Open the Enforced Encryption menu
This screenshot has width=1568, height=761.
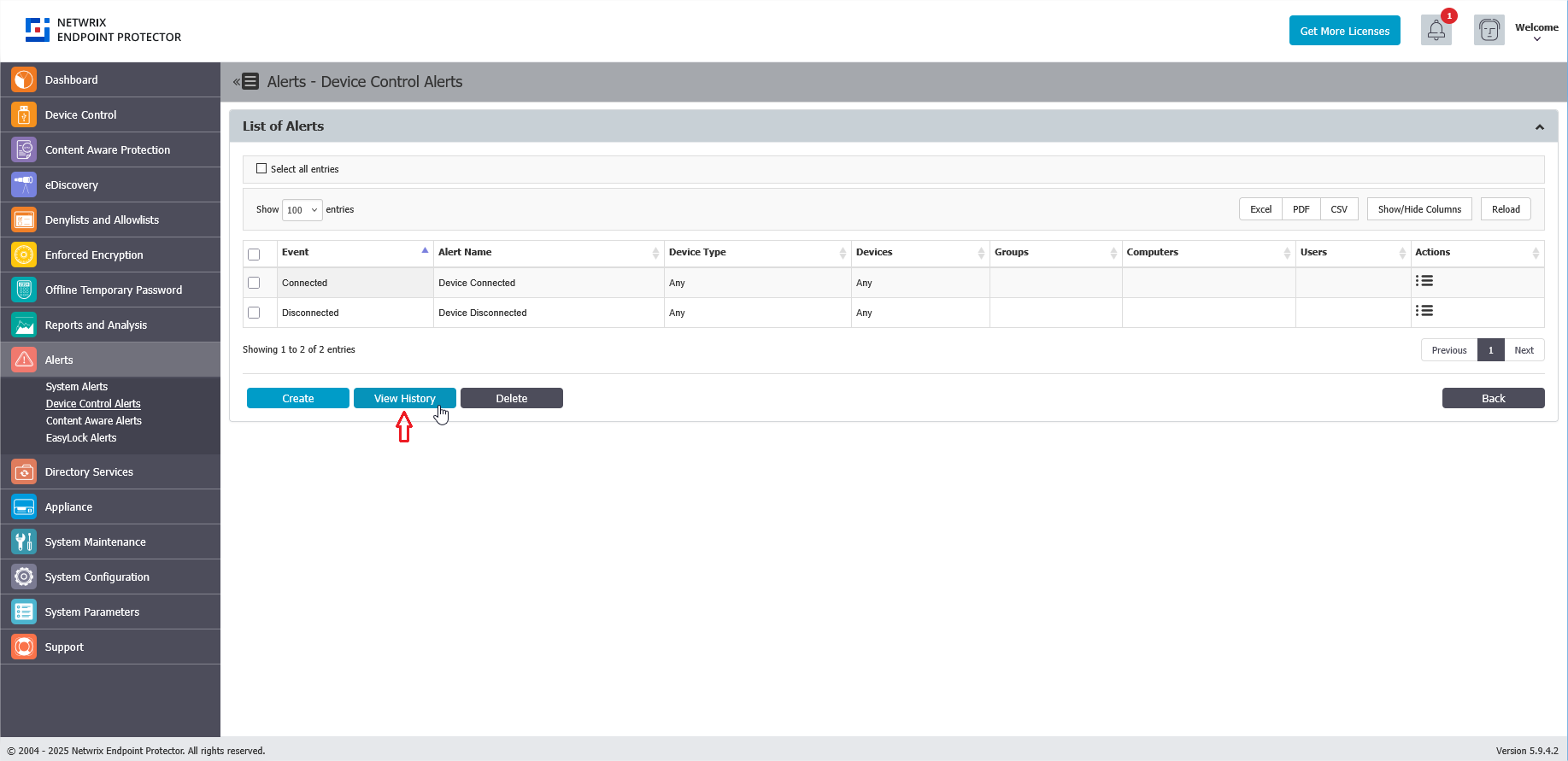point(110,255)
